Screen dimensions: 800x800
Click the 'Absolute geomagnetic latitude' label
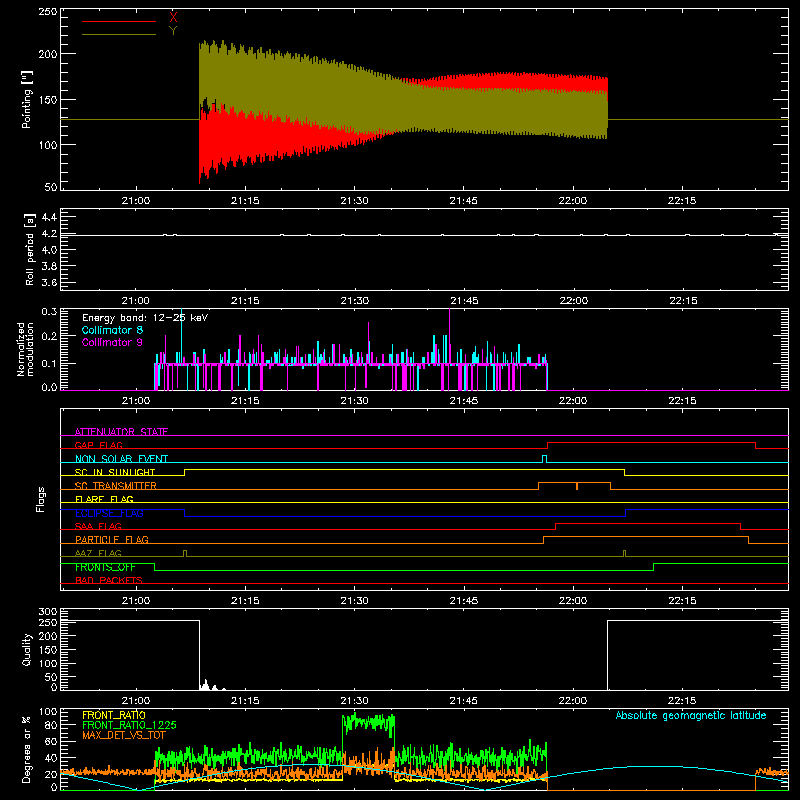[x=691, y=715]
